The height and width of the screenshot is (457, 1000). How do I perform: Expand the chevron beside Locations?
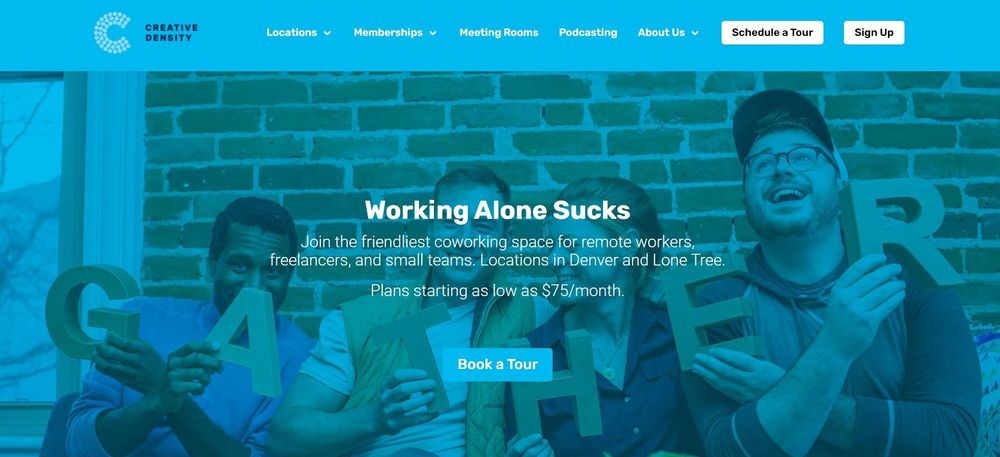[x=327, y=33]
